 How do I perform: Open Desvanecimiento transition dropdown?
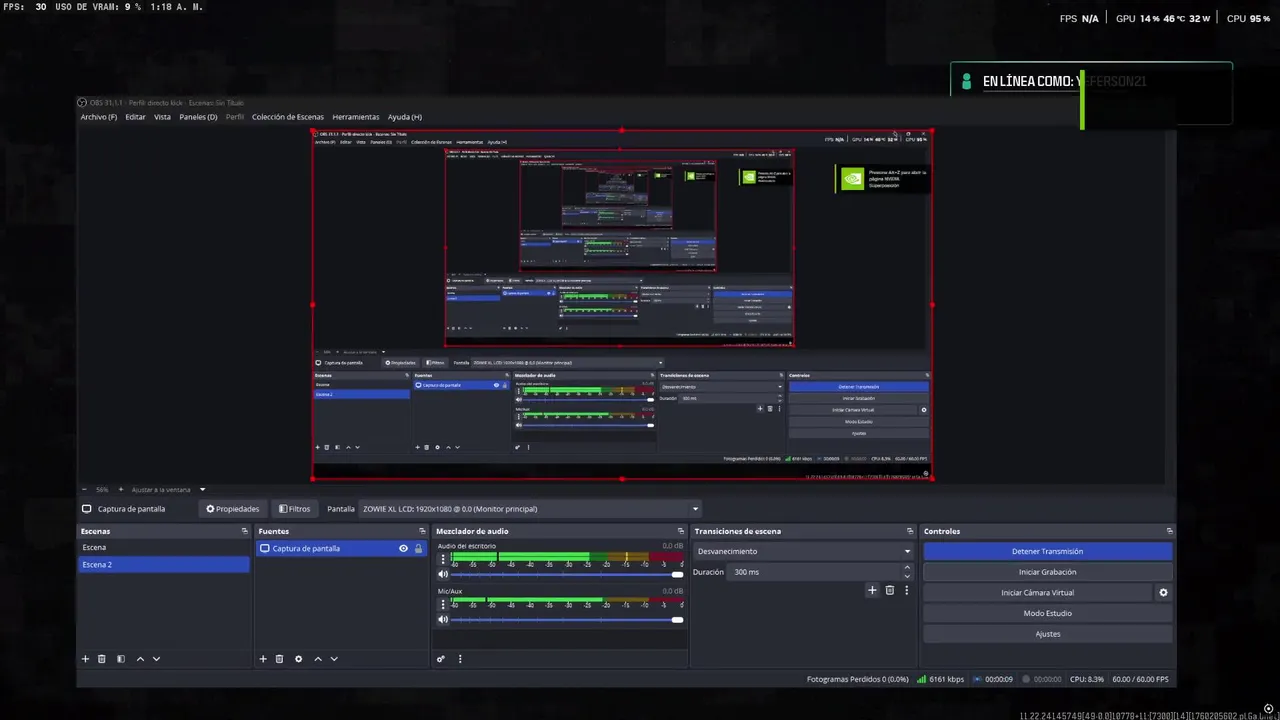[804, 551]
